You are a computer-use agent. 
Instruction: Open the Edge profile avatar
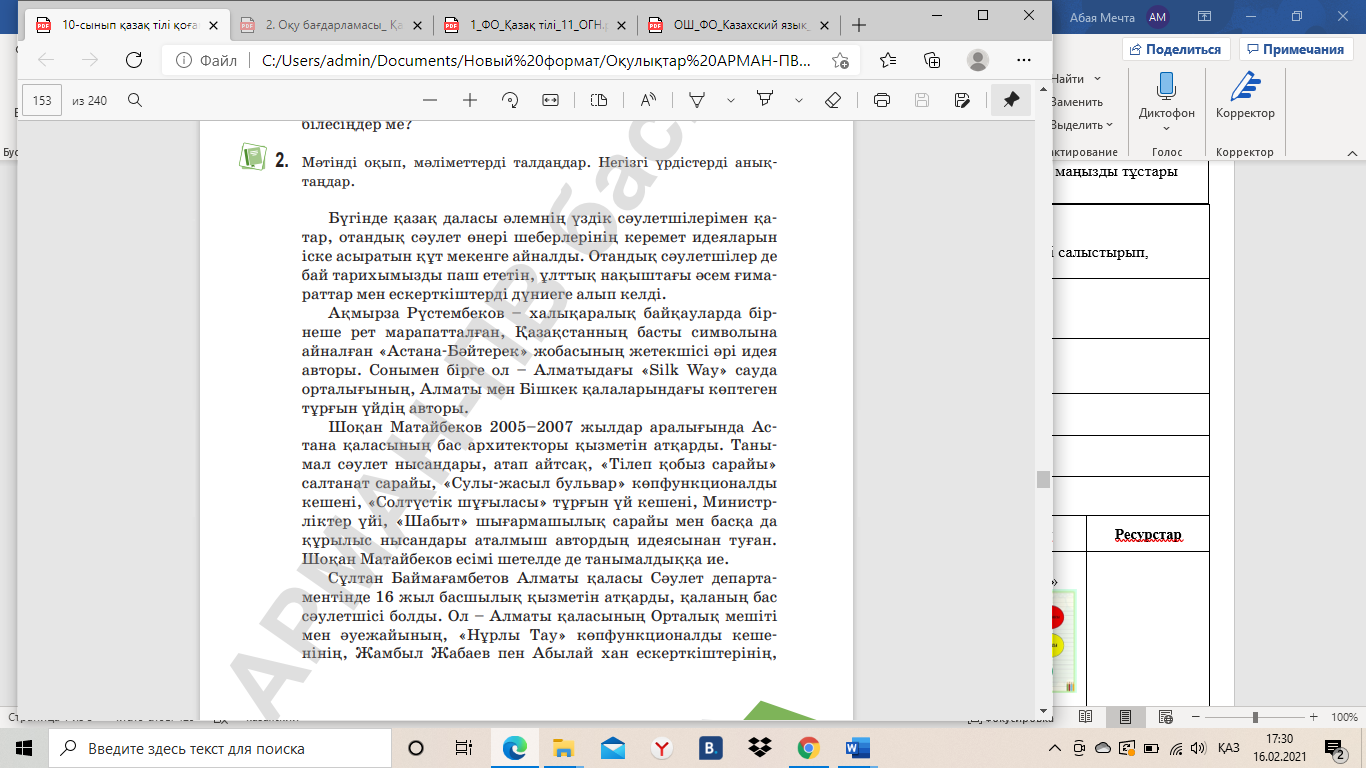(x=977, y=60)
